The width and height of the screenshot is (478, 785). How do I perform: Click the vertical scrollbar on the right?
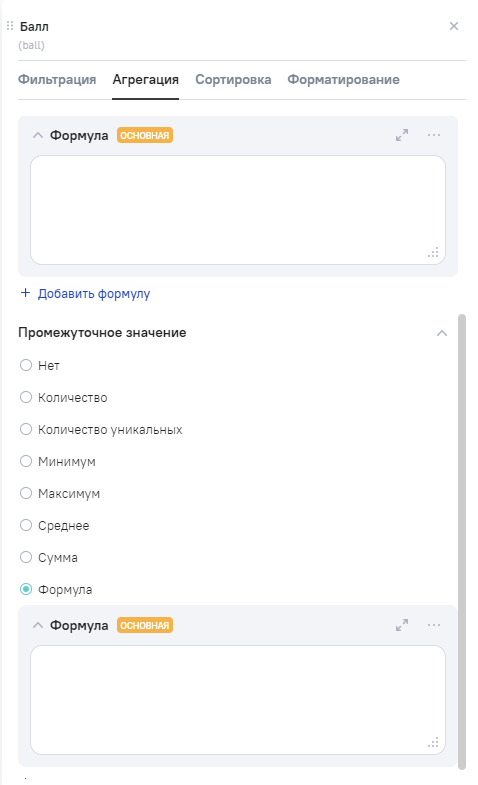(462, 541)
